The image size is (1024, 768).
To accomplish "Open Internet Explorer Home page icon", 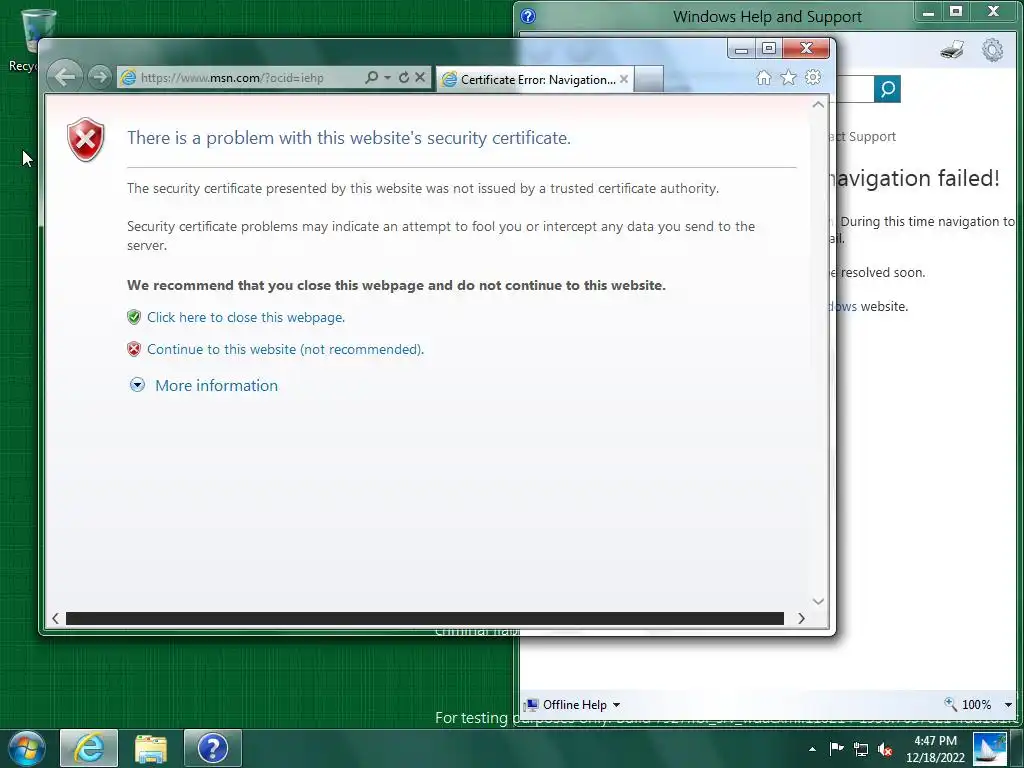I will 763,78.
